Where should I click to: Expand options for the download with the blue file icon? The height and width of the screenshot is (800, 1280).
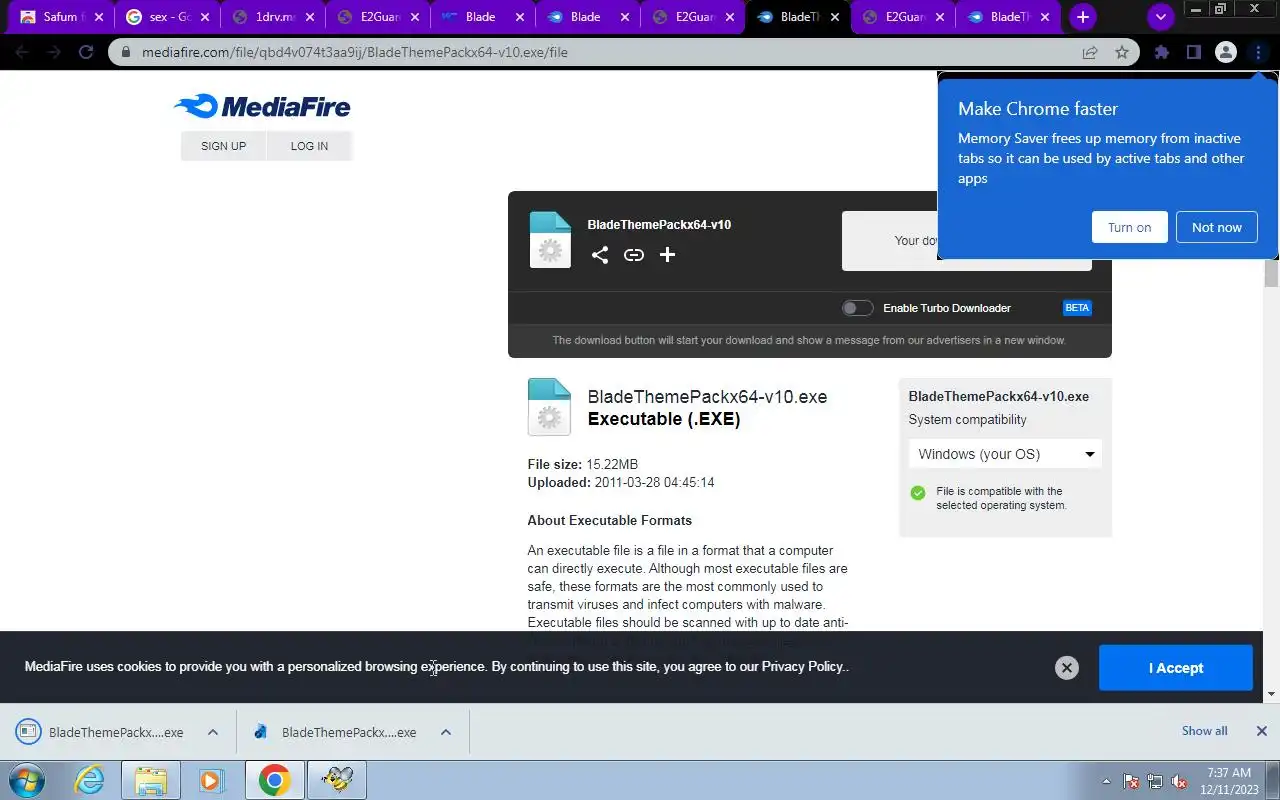point(446,732)
